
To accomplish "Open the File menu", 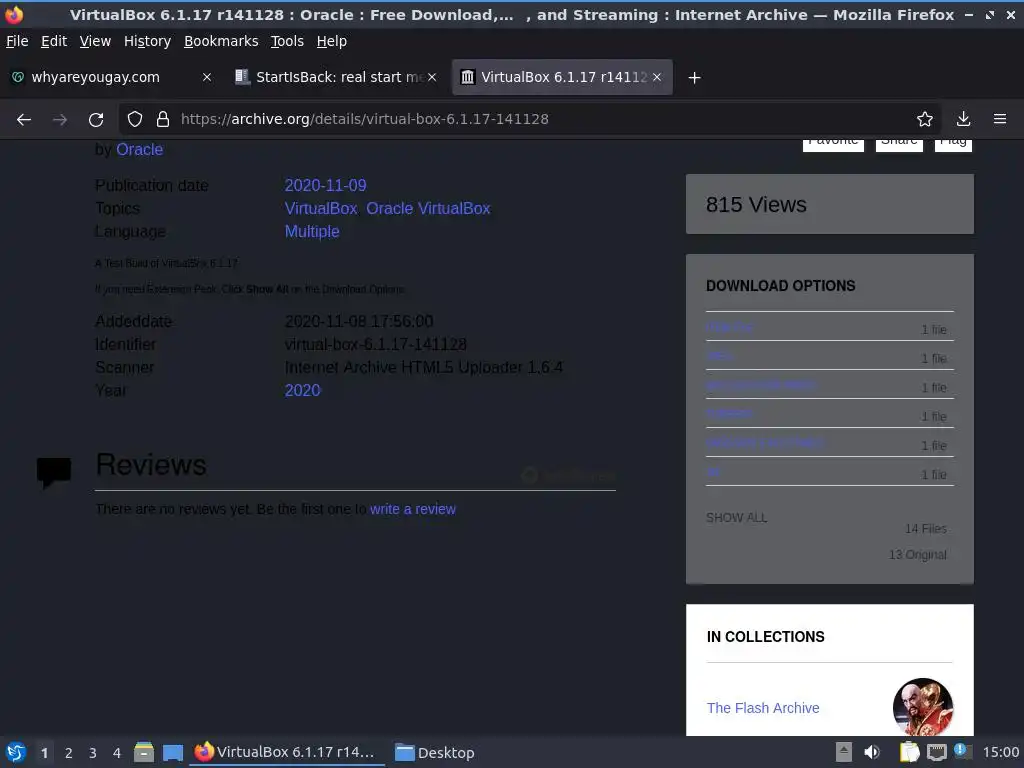I will [x=17, y=41].
